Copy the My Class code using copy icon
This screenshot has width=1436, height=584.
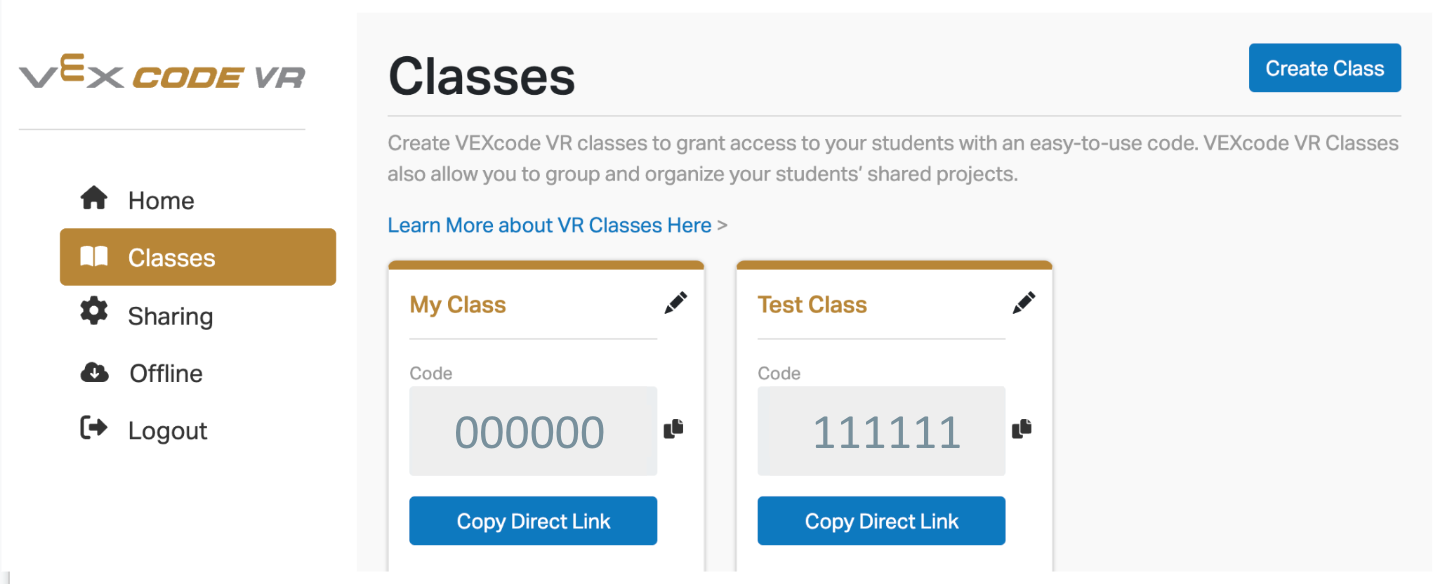(673, 428)
